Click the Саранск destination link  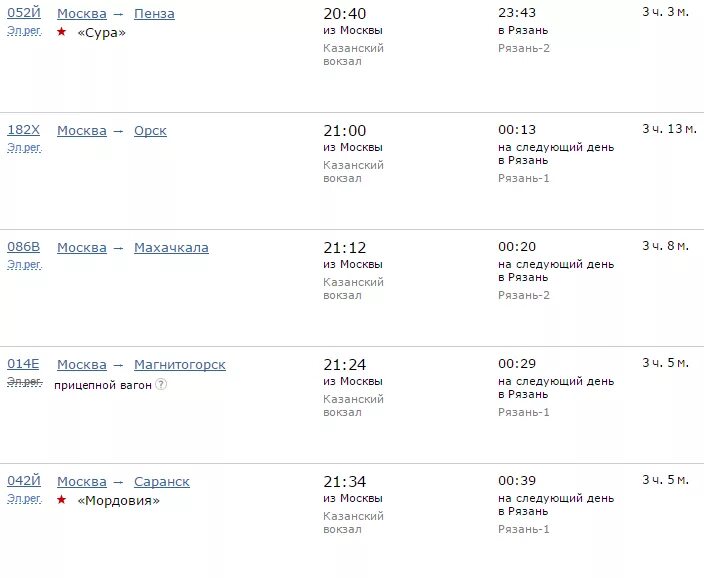162,481
